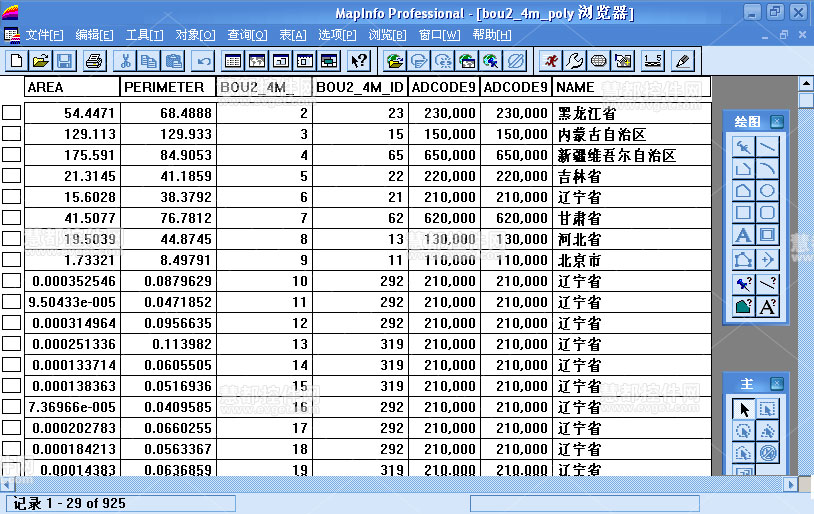Click the Undo arrow icon
The image size is (814, 514).
pyautogui.click(x=204, y=61)
